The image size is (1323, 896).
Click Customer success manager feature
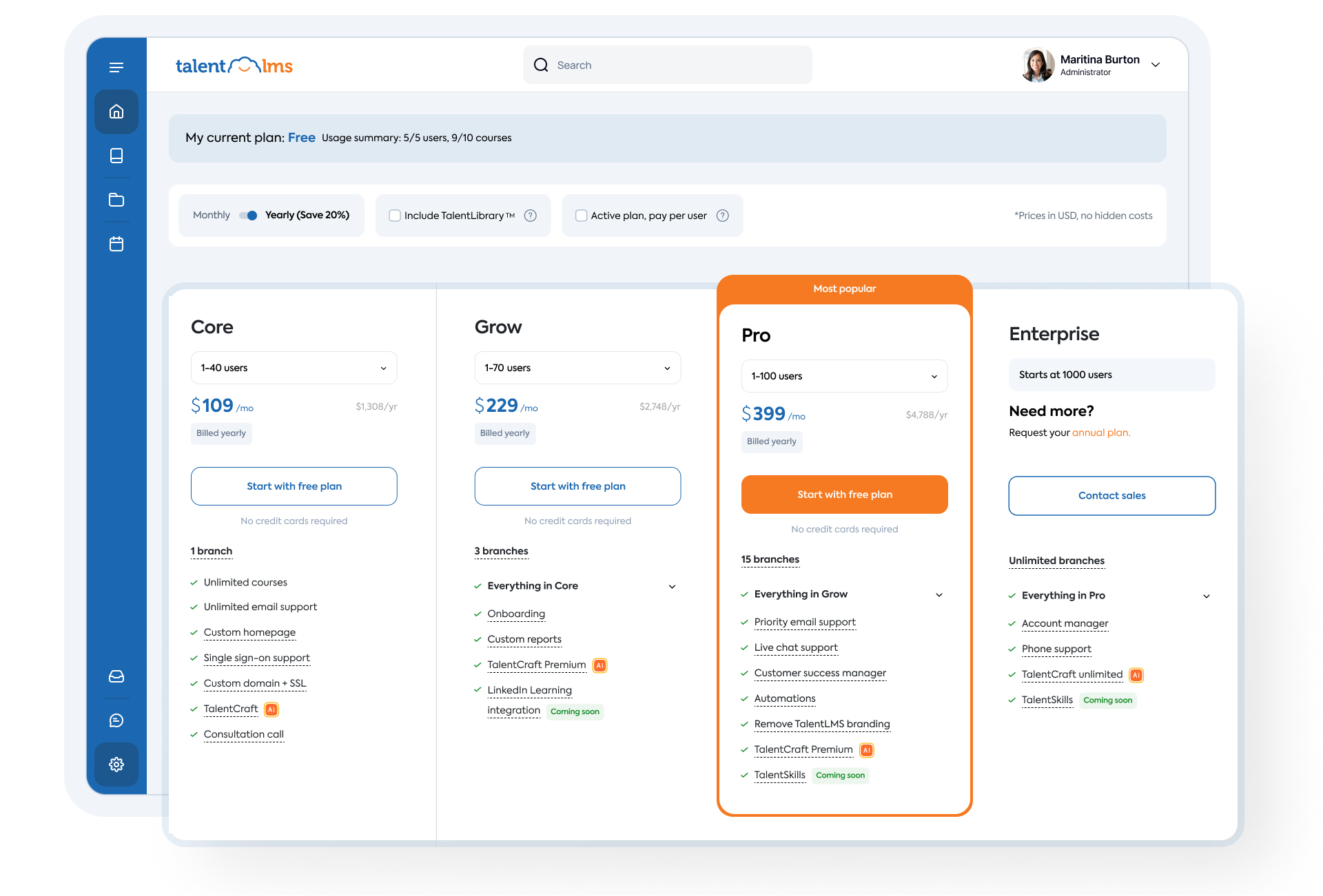pos(820,673)
